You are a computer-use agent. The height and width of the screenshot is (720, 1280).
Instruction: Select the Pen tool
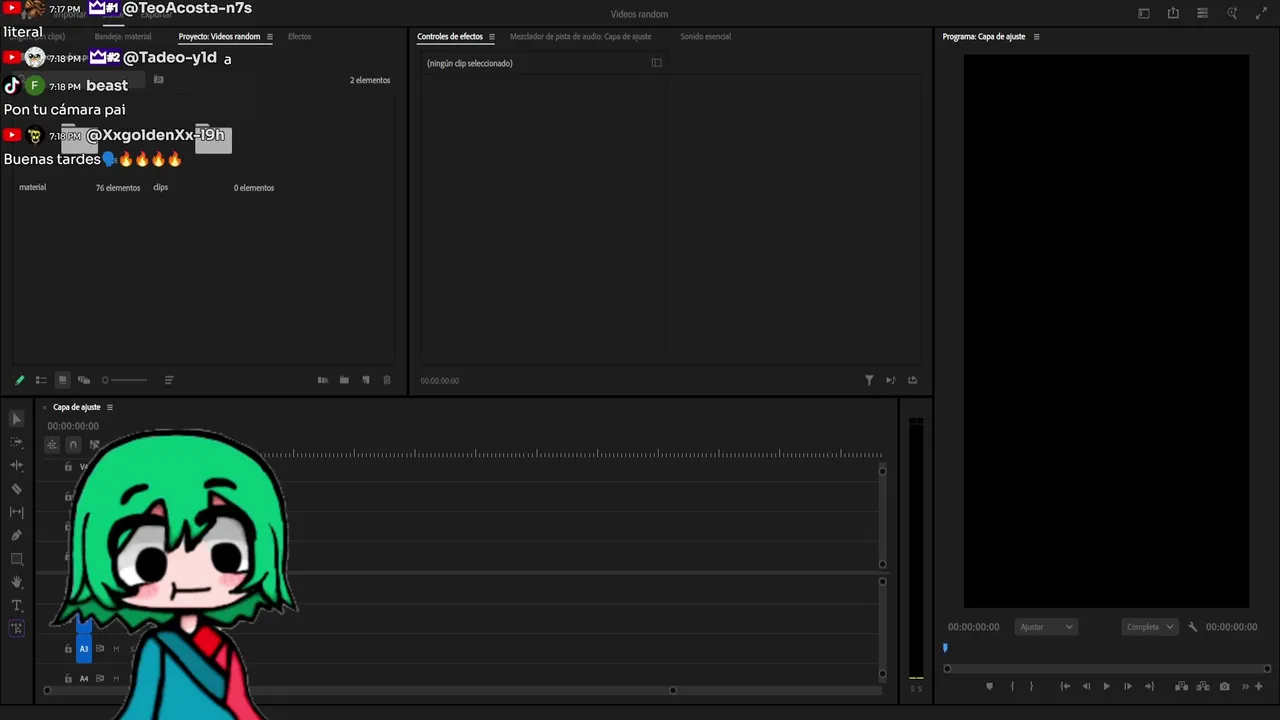(x=17, y=535)
